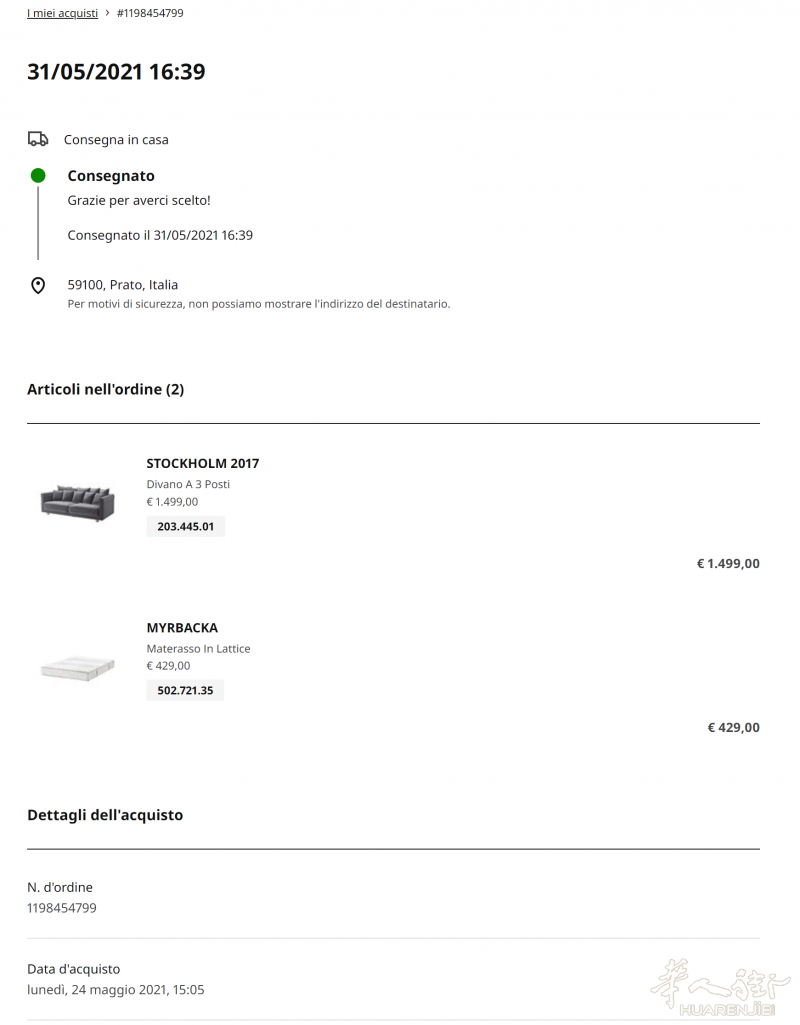Image resolution: width=800 pixels, height=1025 pixels.
Task: Open the 'I miei acquisti' breadcrumb link
Action: 62,13
